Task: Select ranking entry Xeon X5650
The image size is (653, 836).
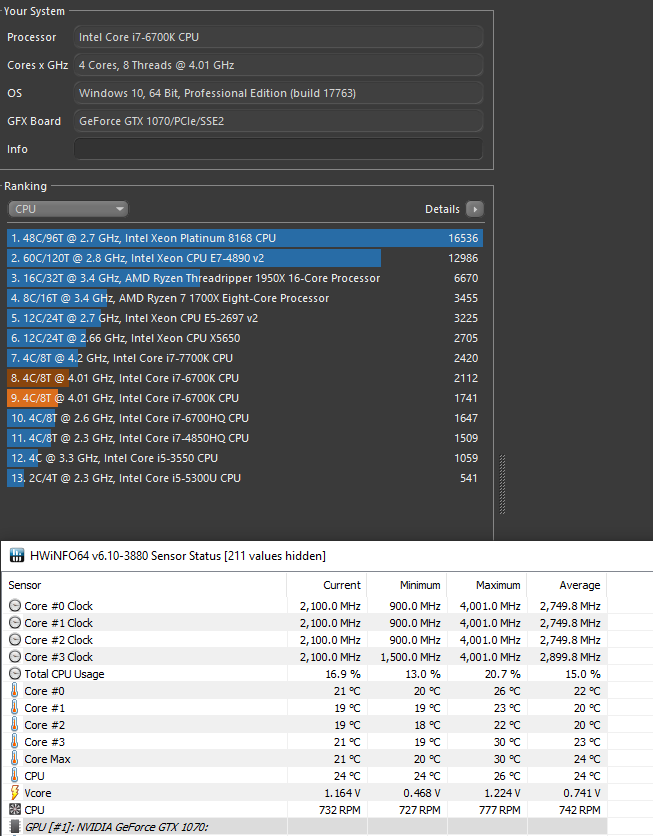Action: click(x=245, y=338)
